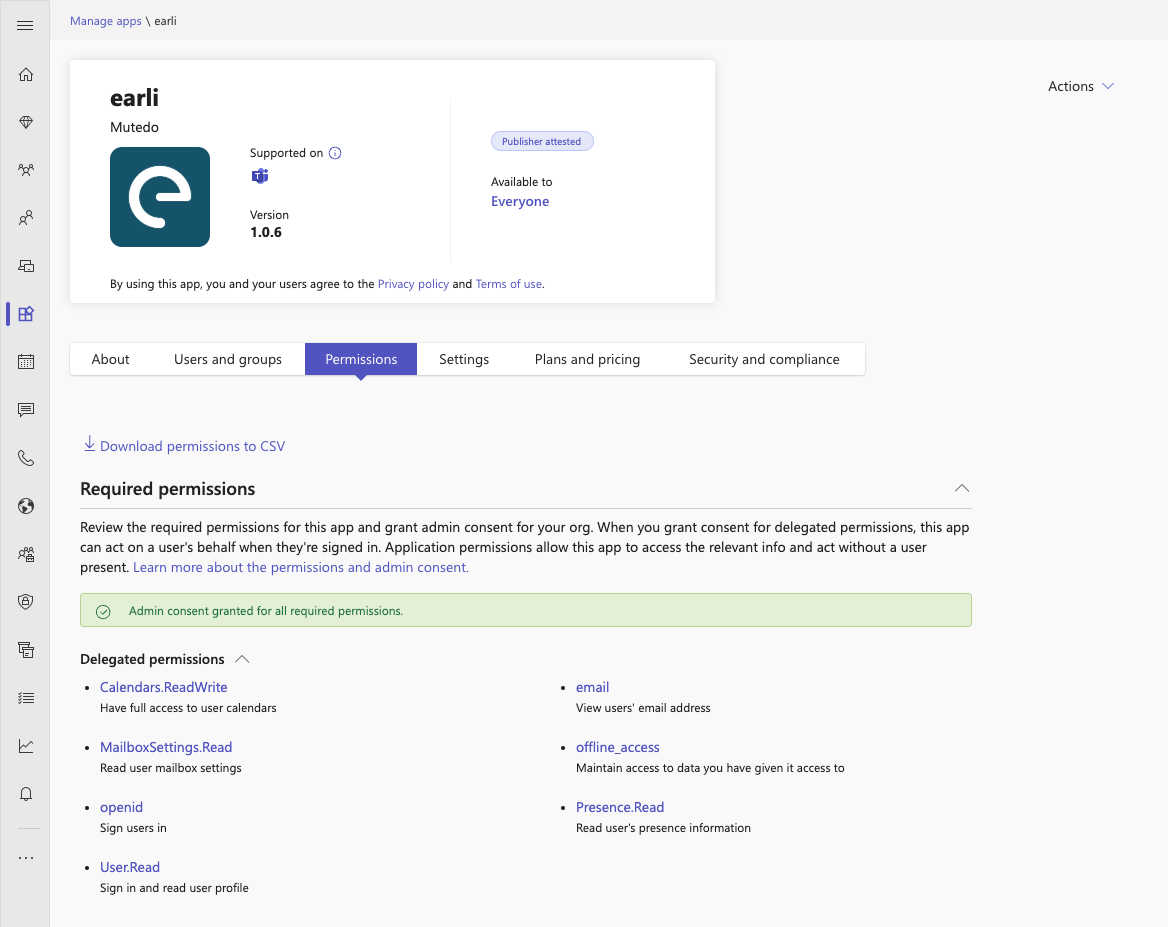Click the Required permissions heading
Viewport: 1168px width, 927px height.
(168, 489)
